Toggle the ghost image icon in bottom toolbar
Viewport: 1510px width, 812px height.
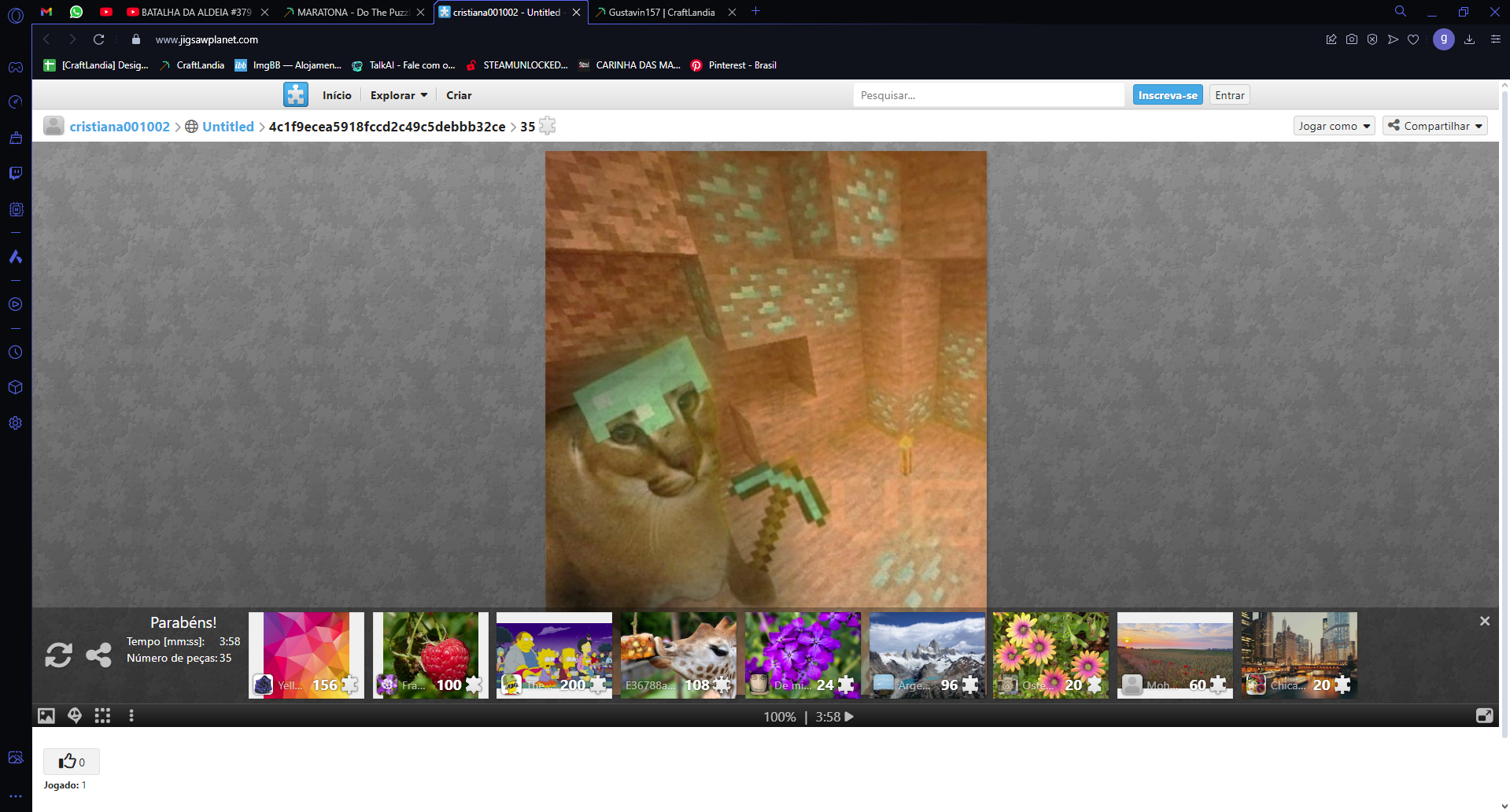[x=75, y=716]
